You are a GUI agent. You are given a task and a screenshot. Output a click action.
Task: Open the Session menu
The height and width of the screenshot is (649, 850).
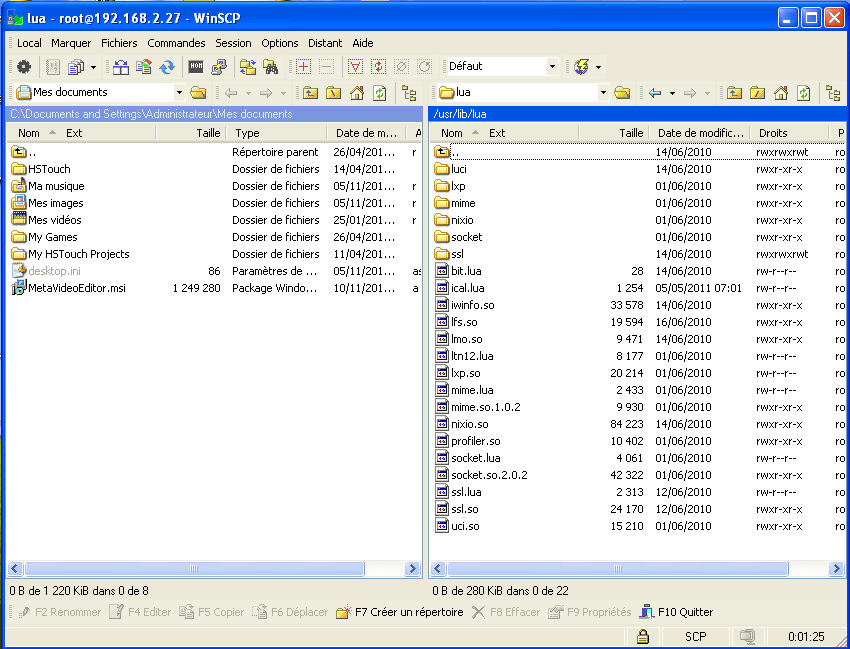pyautogui.click(x=233, y=43)
